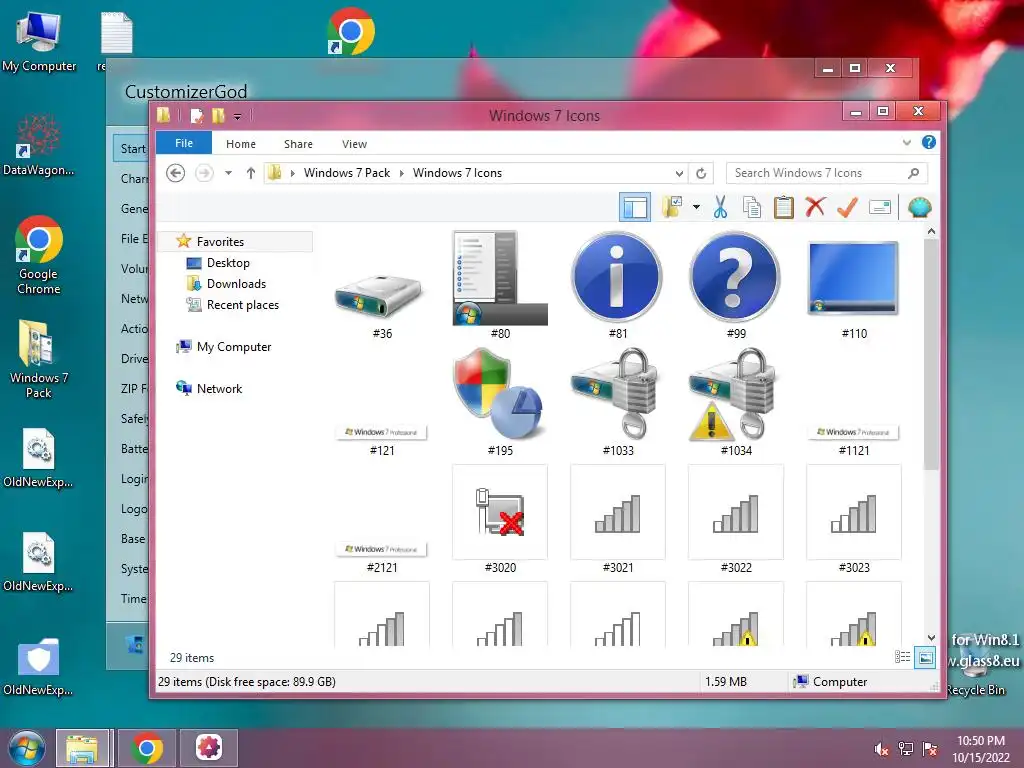Select Desktop in navigation pane

coord(228,263)
